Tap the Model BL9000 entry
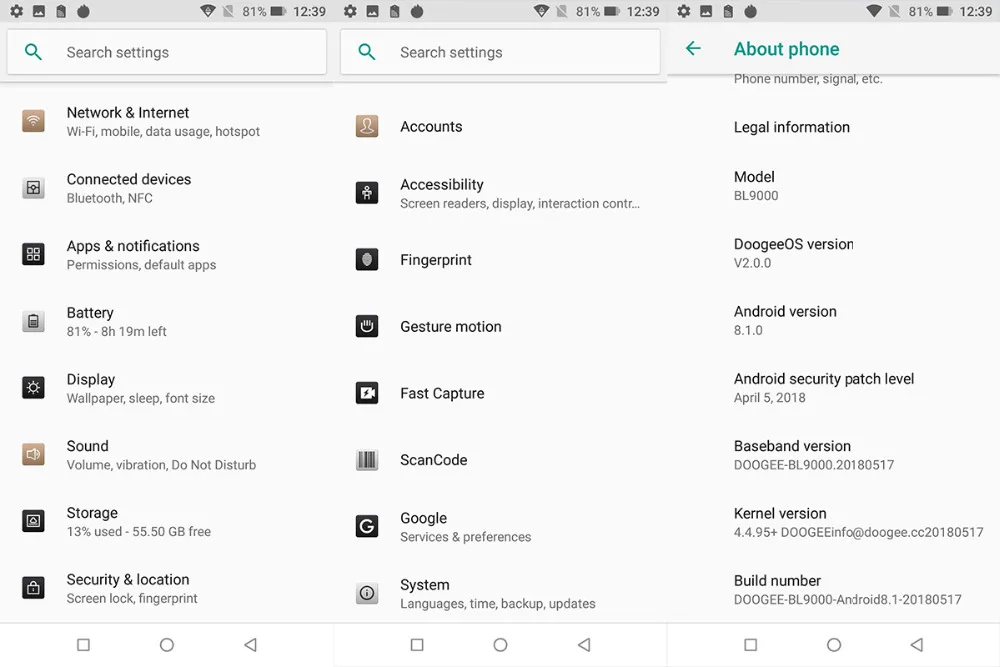Viewport: 1000px width, 667px height. coord(834,186)
